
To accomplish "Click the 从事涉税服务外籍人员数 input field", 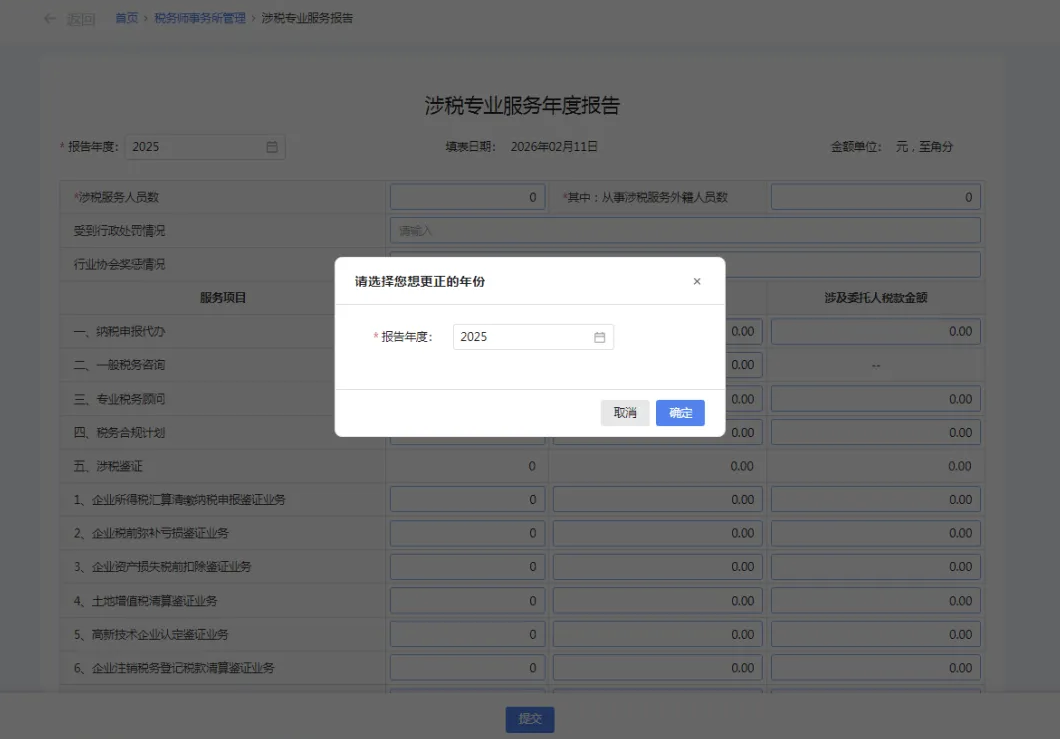I will [x=875, y=197].
